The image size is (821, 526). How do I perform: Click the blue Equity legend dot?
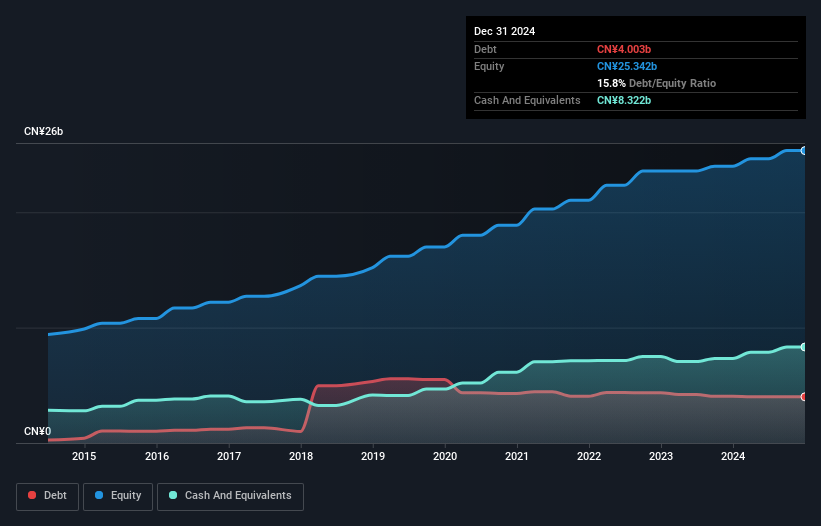(x=99, y=495)
